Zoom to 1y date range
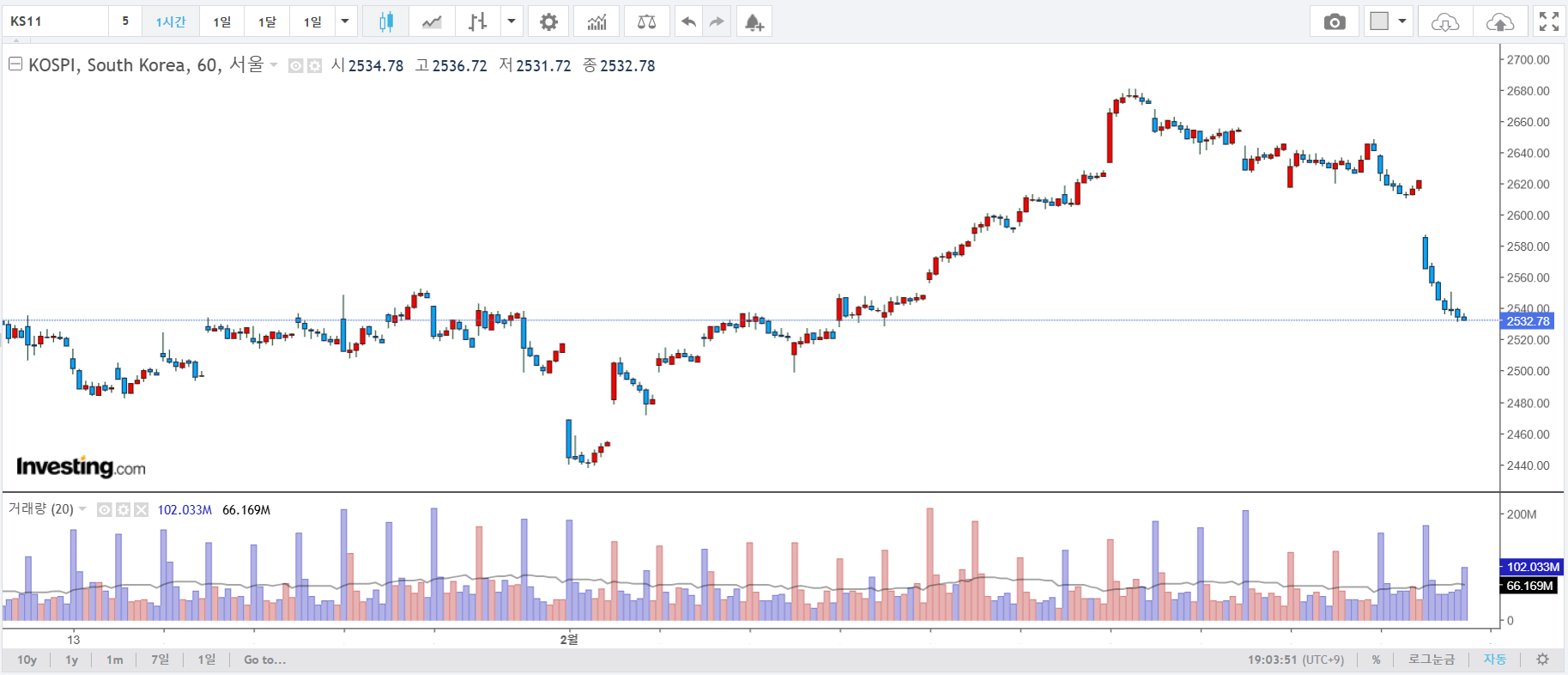The height and width of the screenshot is (675, 1568). [72, 660]
